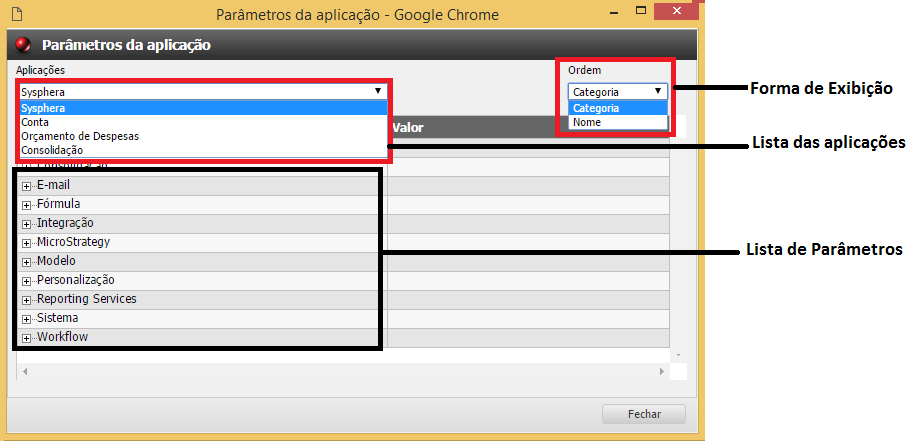Choose Conta from the applications list

tap(34, 121)
